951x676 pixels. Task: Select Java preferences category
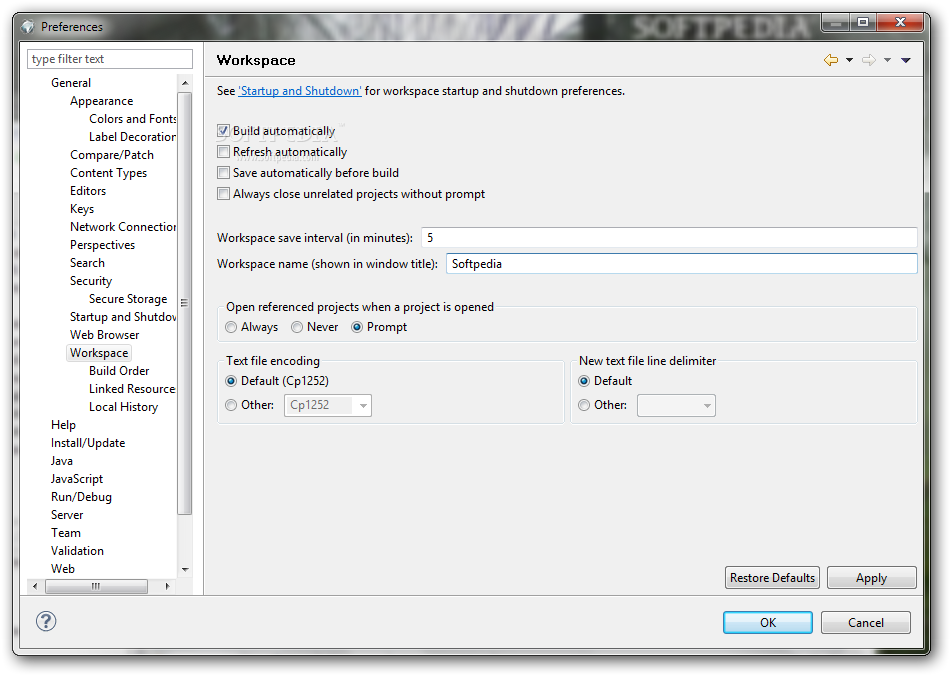coord(62,461)
